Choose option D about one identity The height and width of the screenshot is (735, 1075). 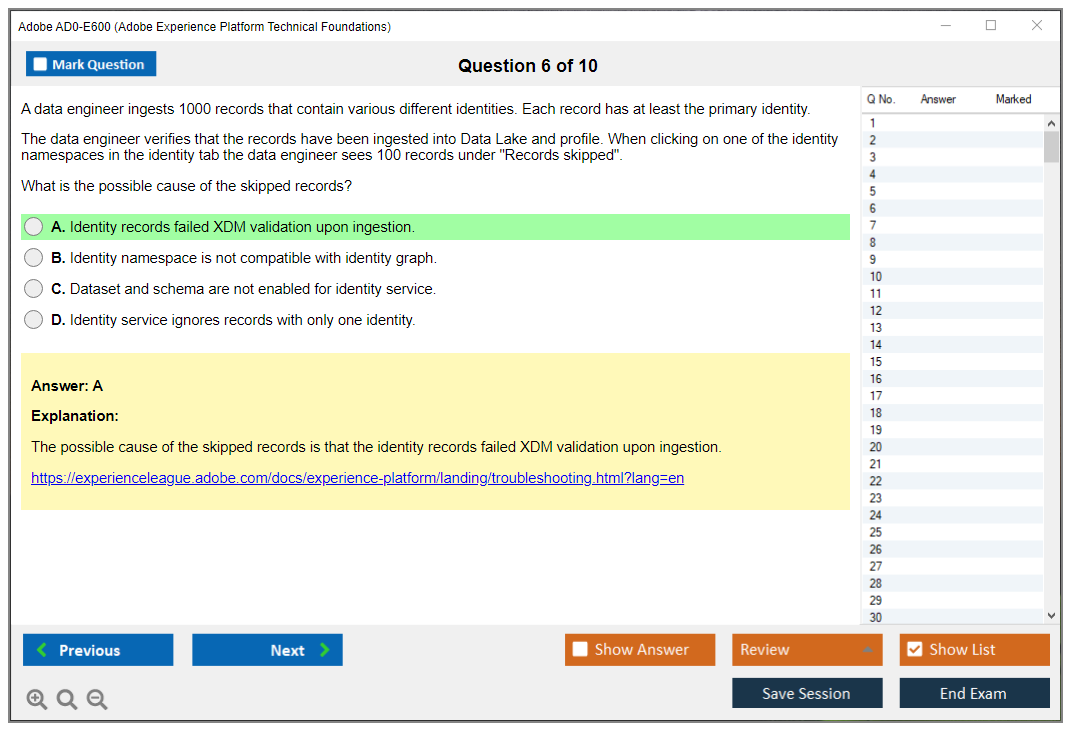[x=34, y=320]
